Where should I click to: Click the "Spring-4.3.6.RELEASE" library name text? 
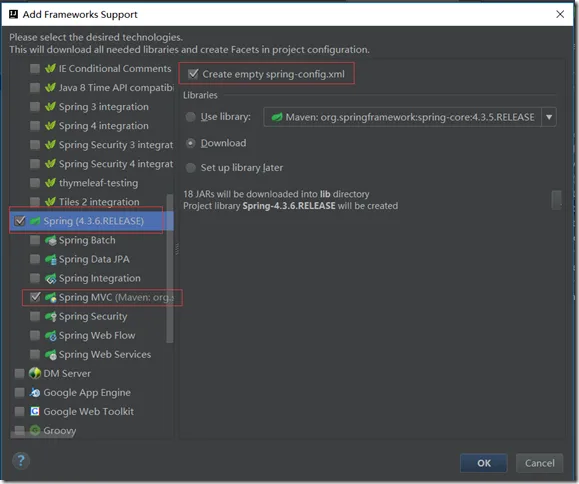tap(289, 206)
